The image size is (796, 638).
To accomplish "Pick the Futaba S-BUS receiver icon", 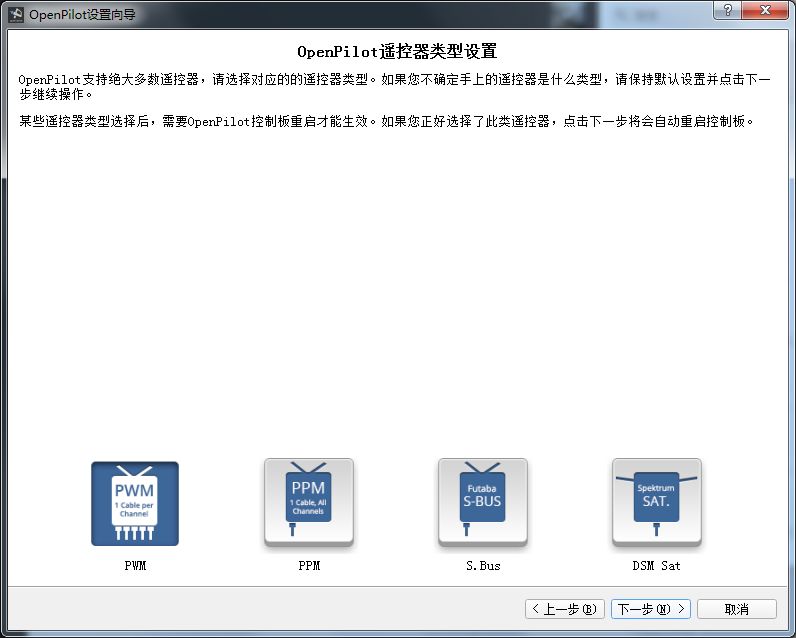I will pos(483,502).
